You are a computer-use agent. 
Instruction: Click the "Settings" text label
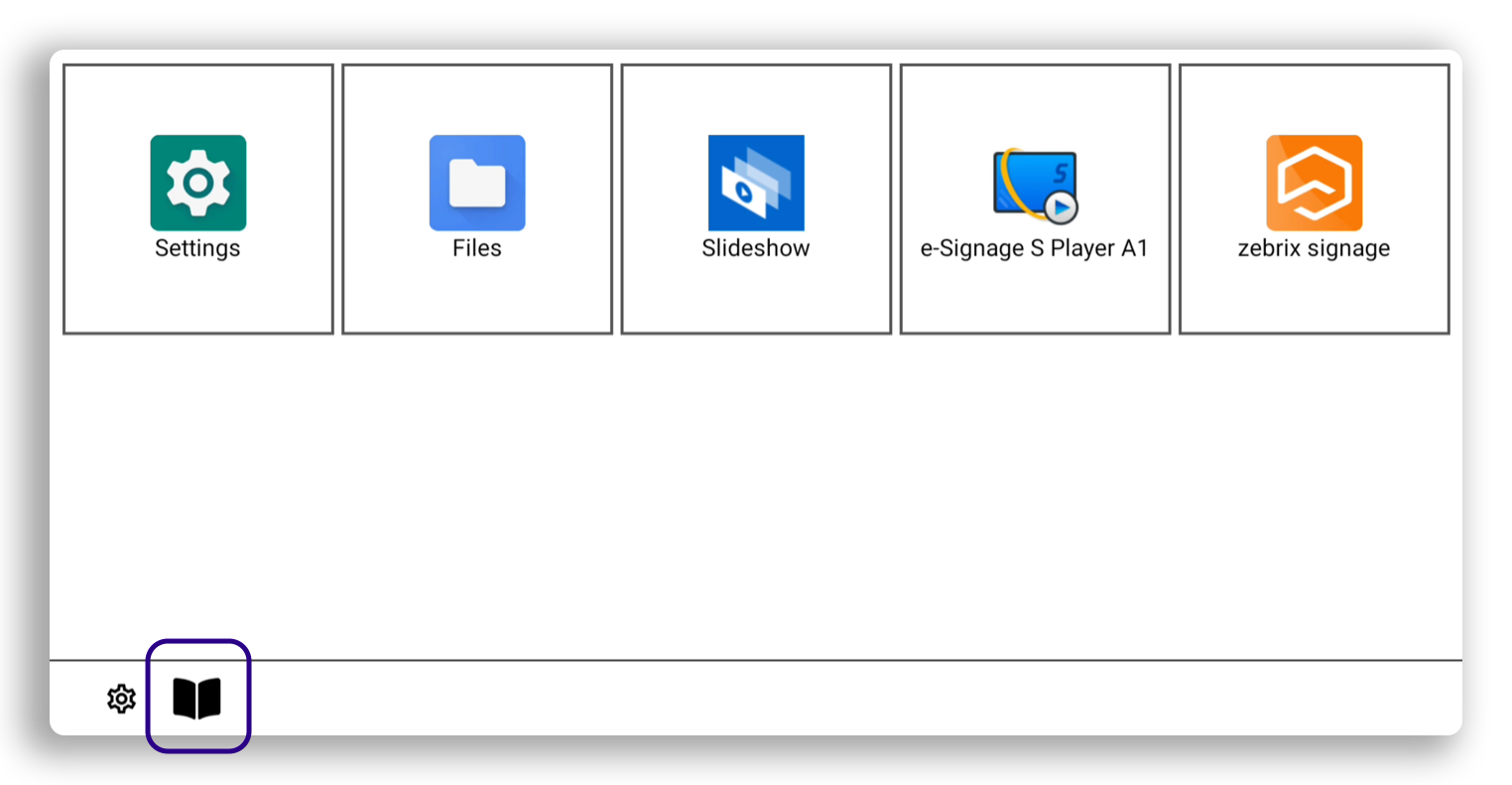click(197, 248)
